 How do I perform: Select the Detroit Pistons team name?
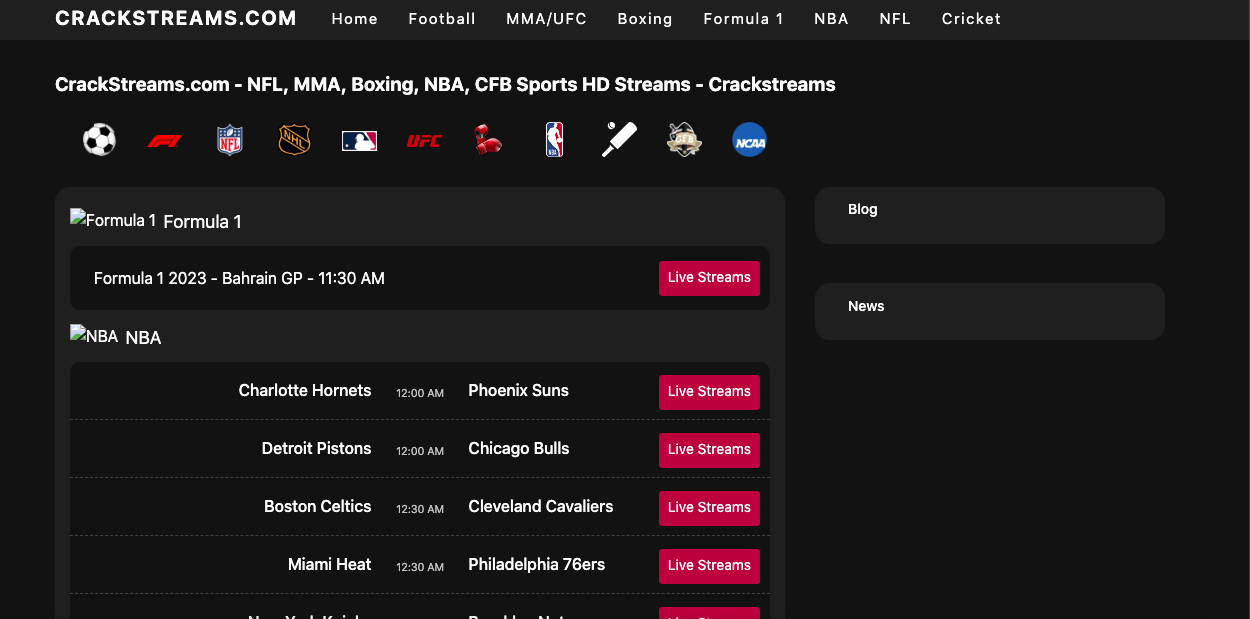click(x=316, y=448)
